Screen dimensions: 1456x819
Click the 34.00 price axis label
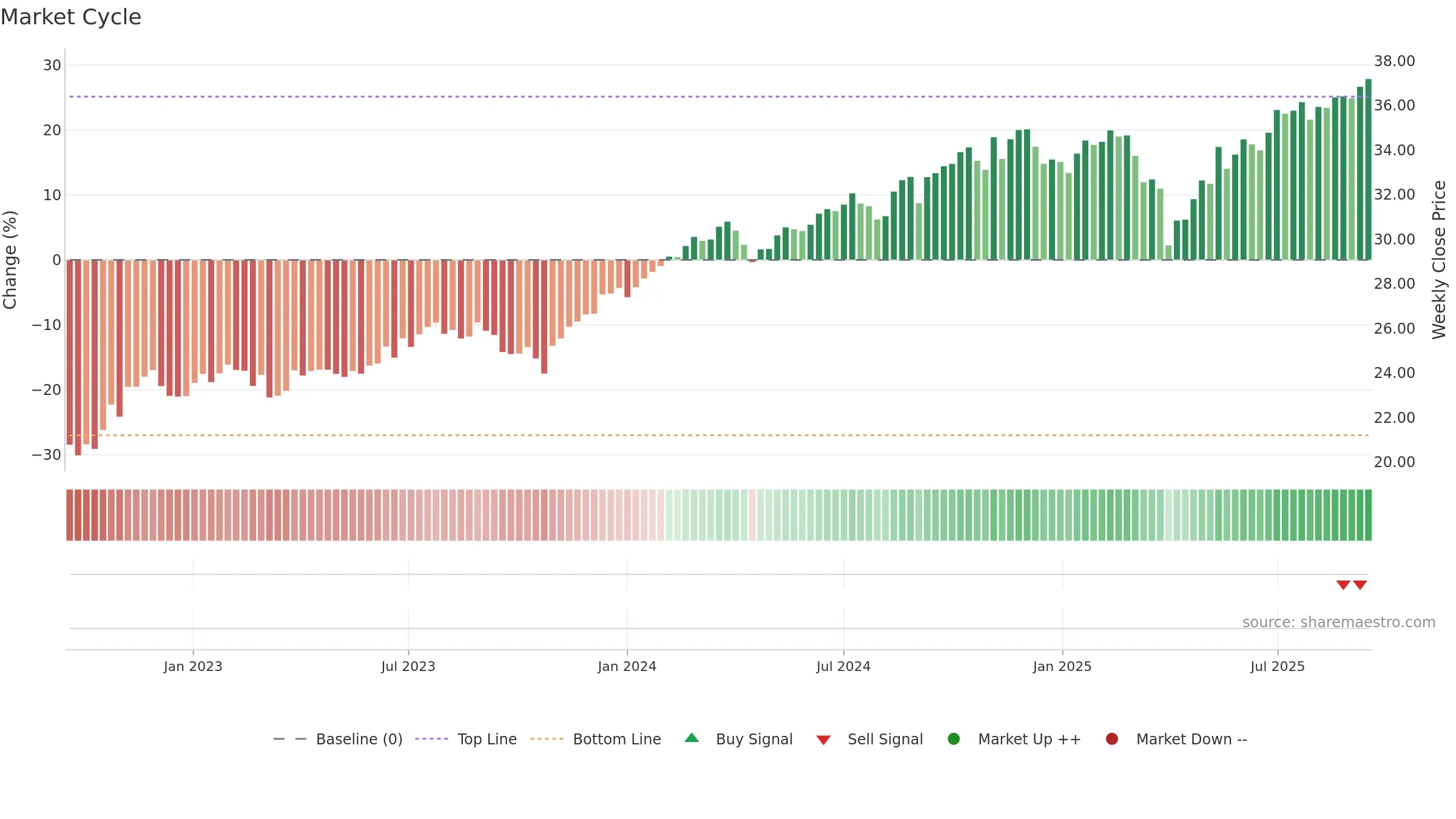coord(1394,150)
